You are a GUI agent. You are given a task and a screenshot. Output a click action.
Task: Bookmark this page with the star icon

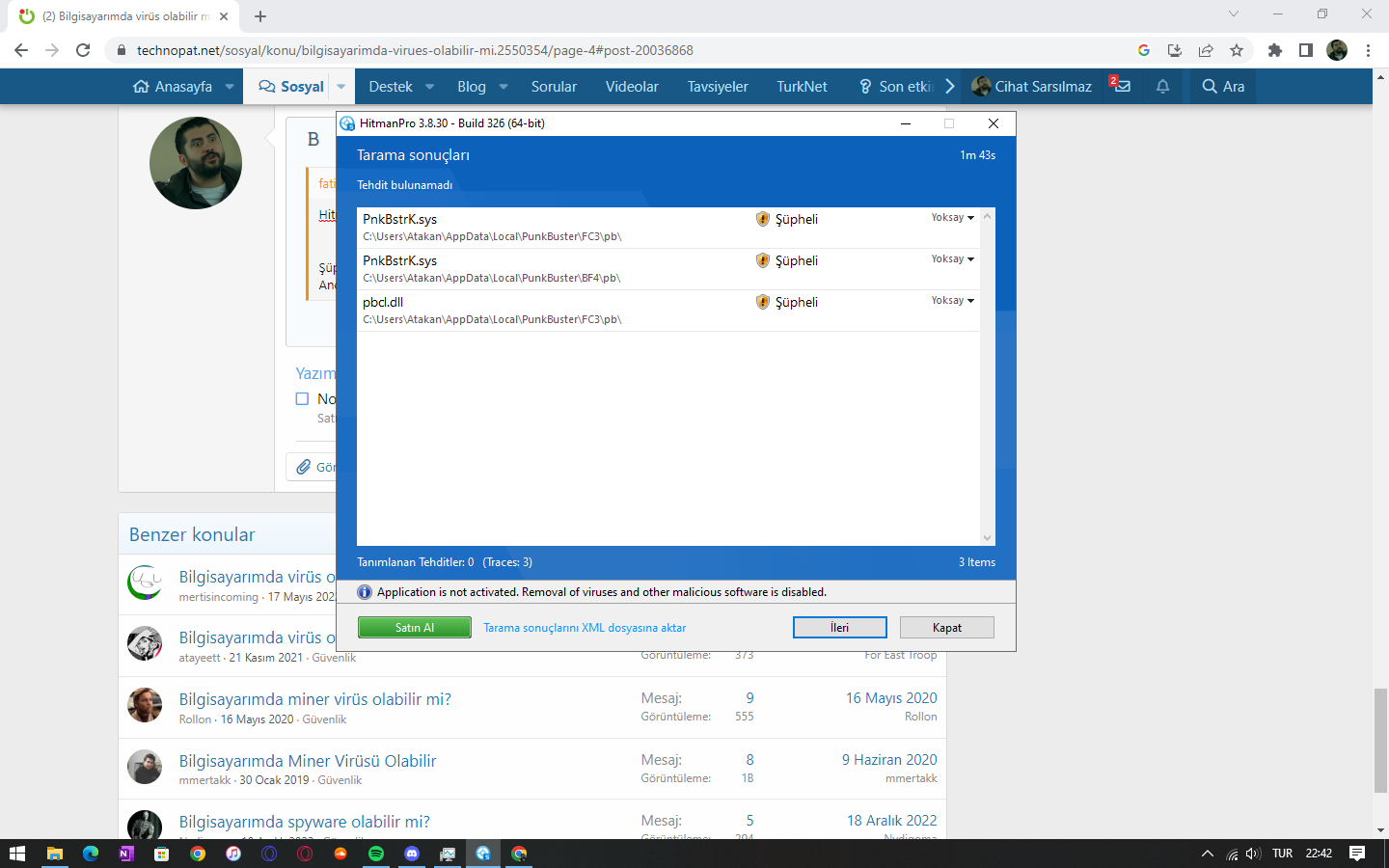[x=1237, y=50]
